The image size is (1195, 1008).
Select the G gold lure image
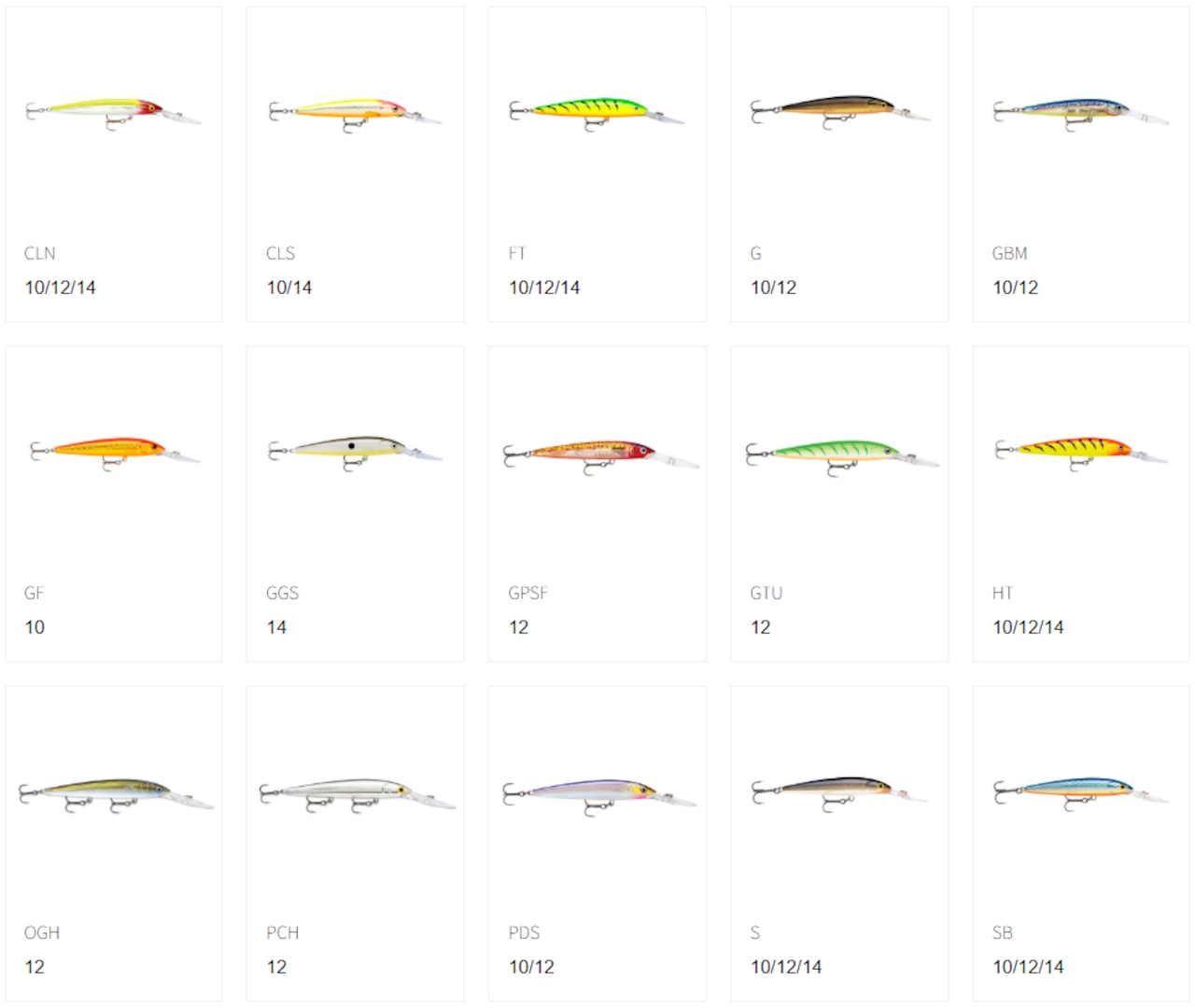[839, 114]
